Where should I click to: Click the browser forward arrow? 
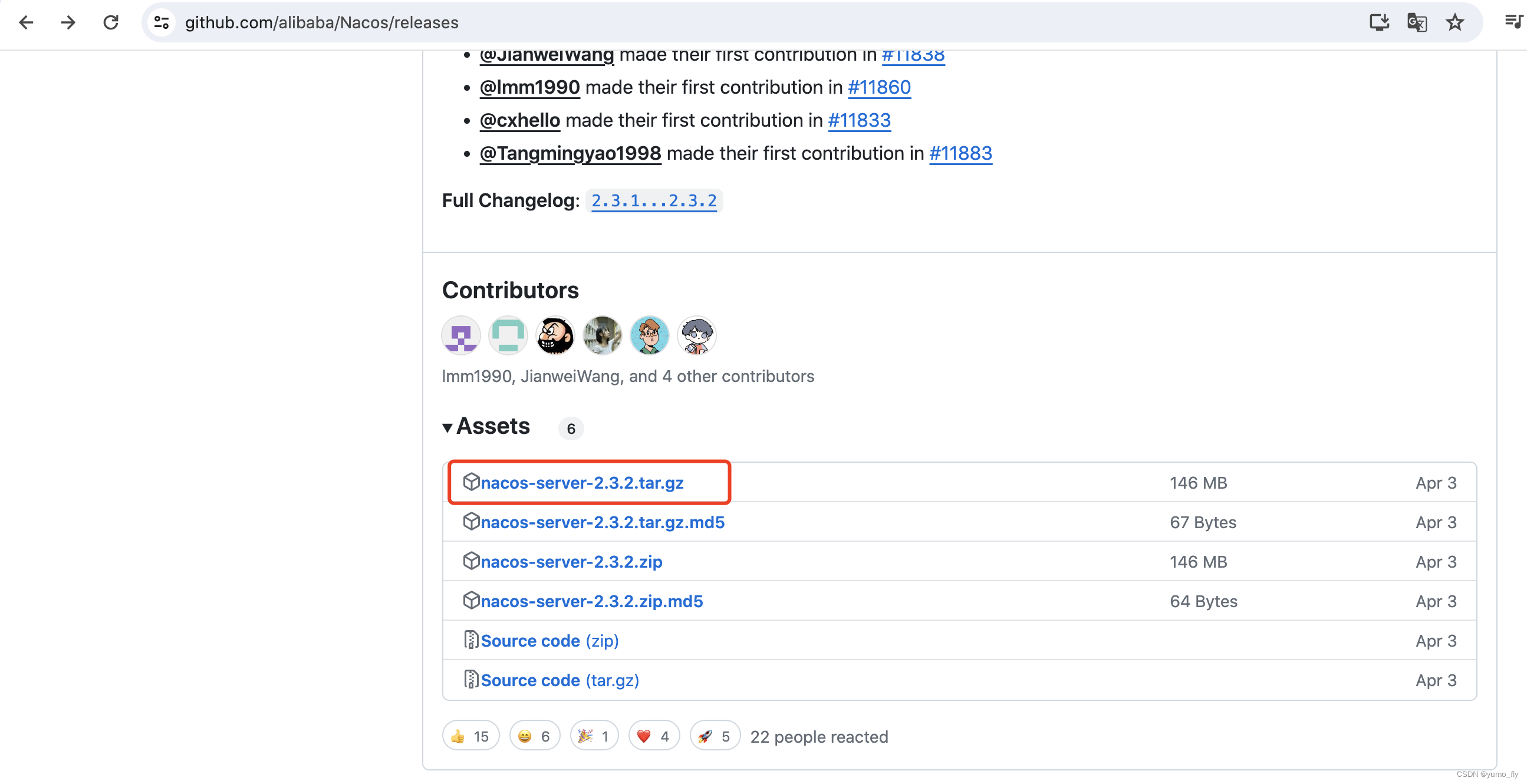tap(68, 22)
